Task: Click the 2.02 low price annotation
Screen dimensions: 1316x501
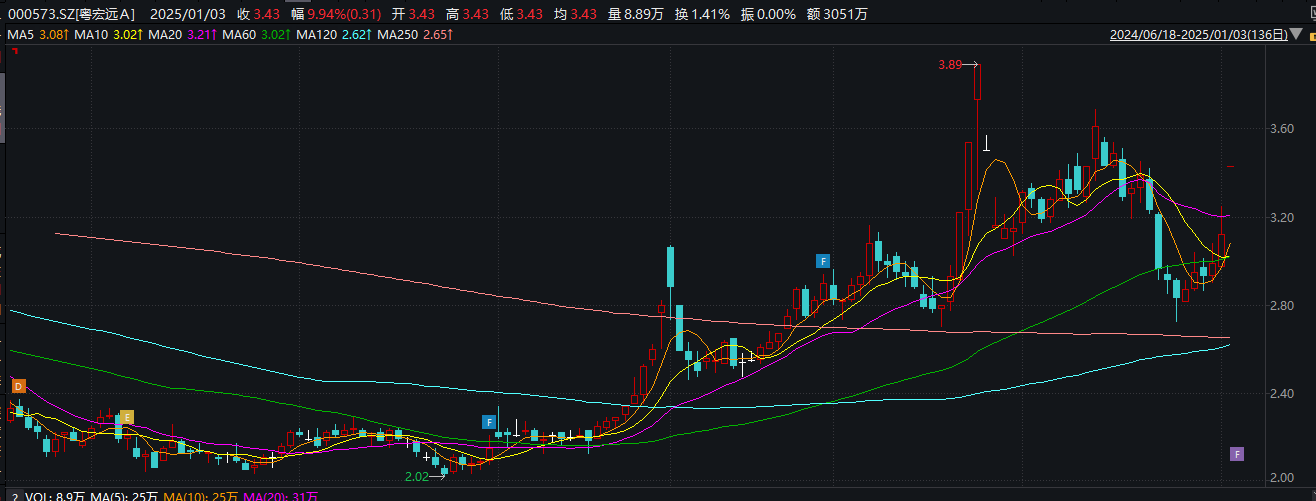Action: 415,477
